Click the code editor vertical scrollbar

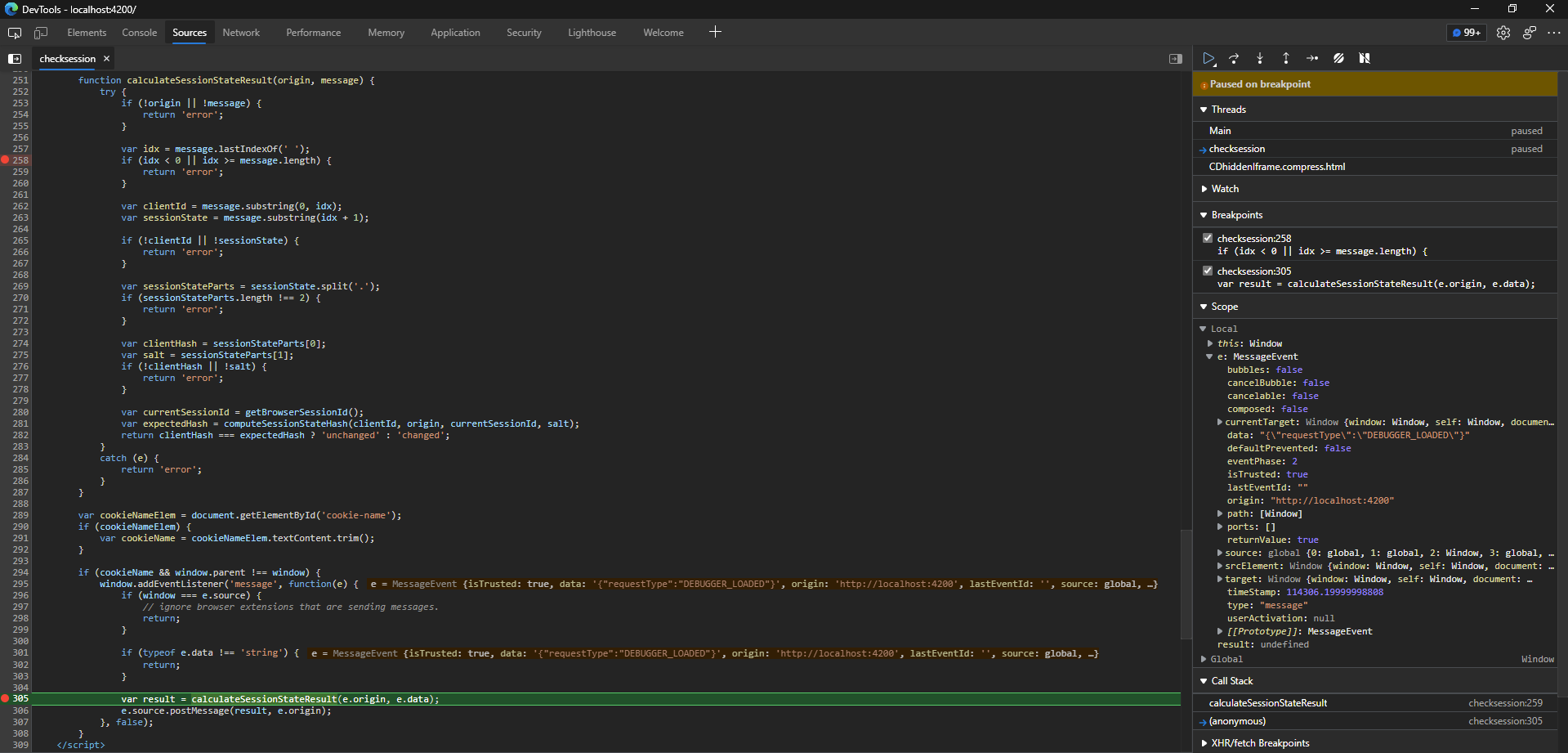(x=1186, y=585)
